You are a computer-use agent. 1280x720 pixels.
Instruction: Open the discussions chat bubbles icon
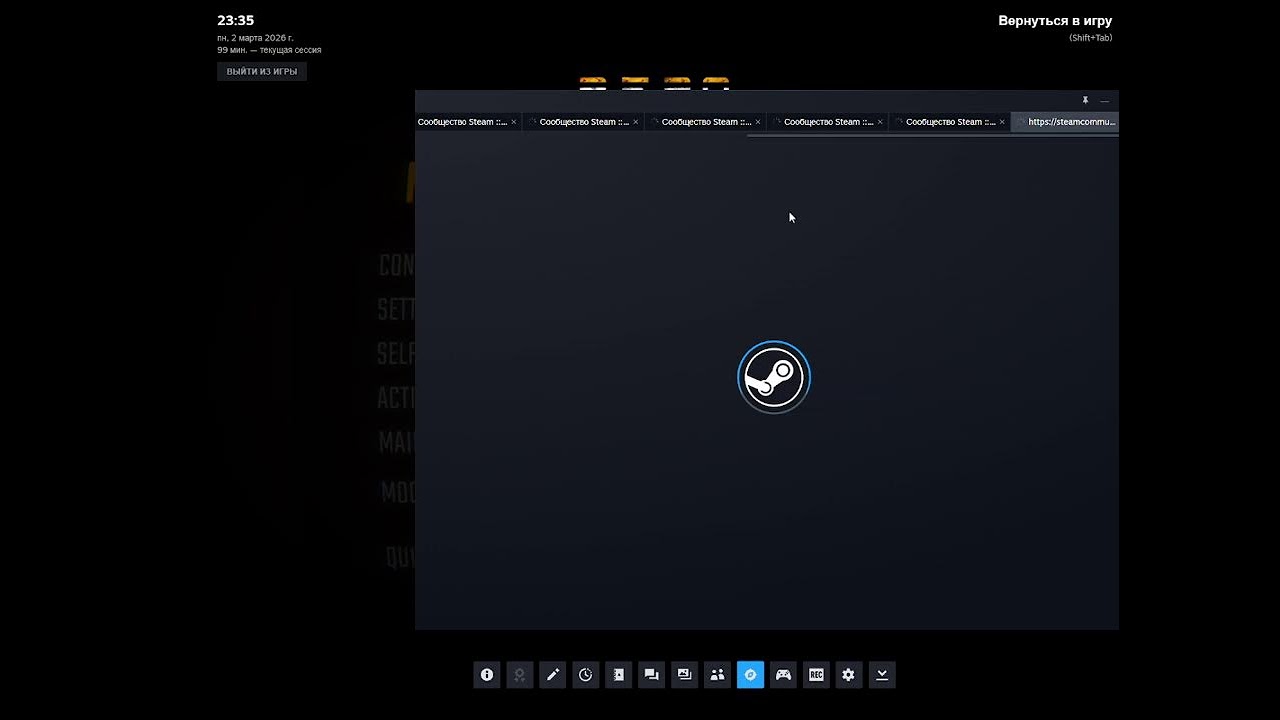(x=652, y=675)
